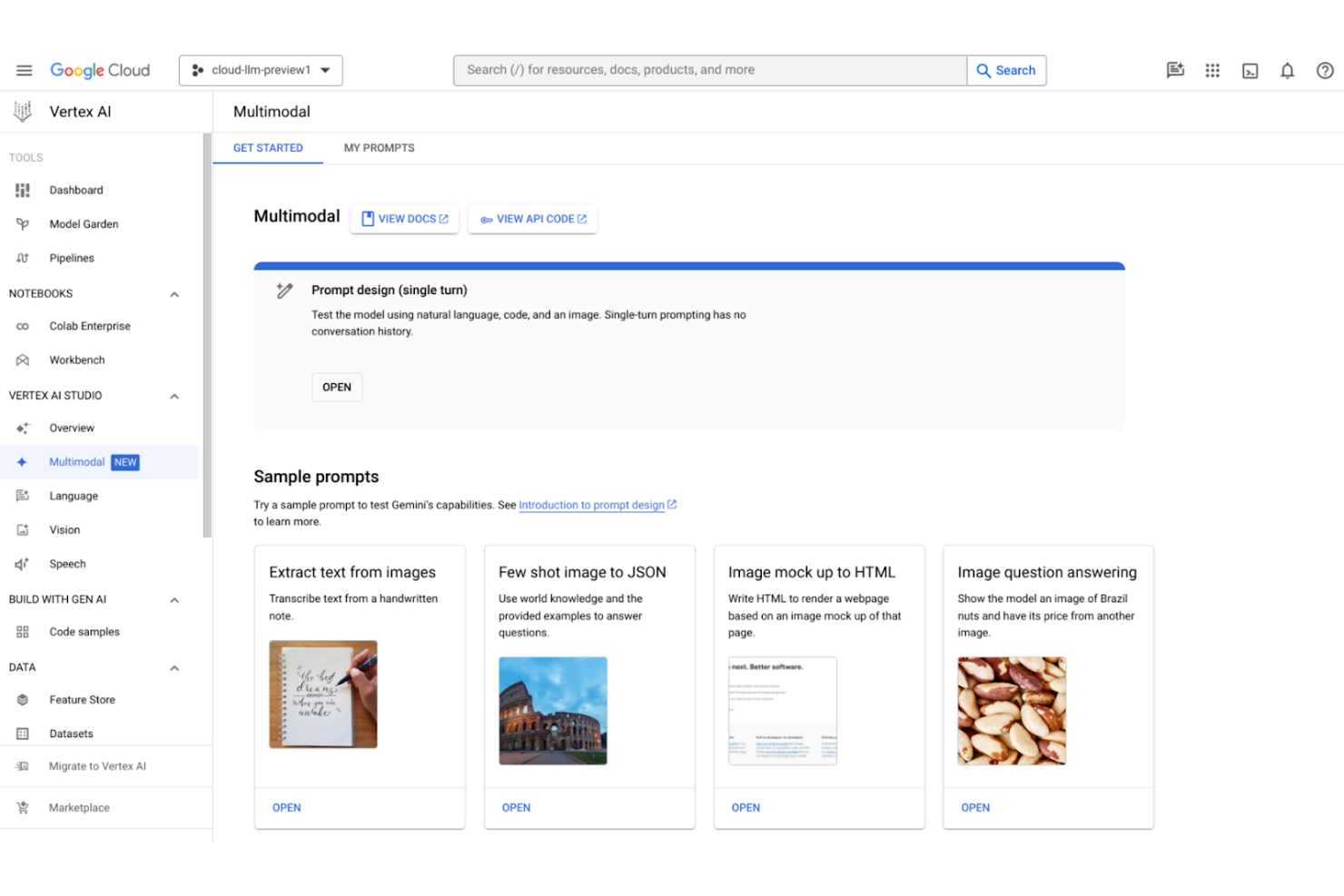Follow the Introduction to prompt design link
The height and width of the screenshot is (896, 1344).
coord(591,505)
